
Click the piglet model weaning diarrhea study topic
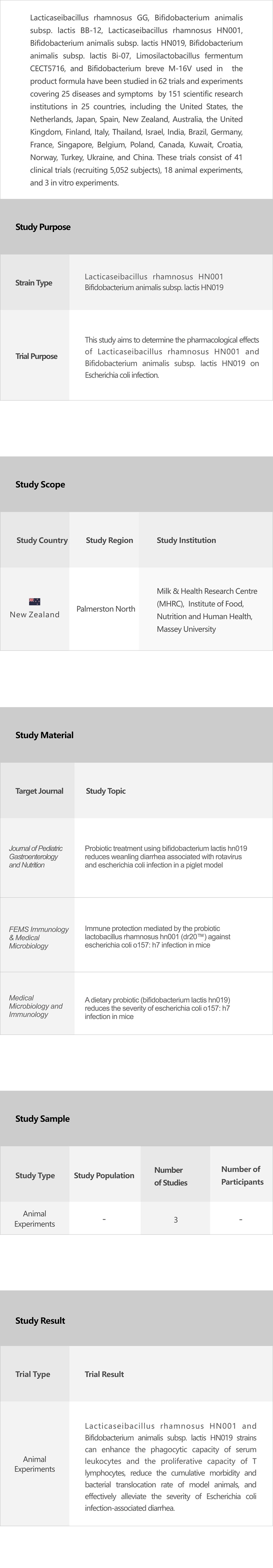(165, 856)
